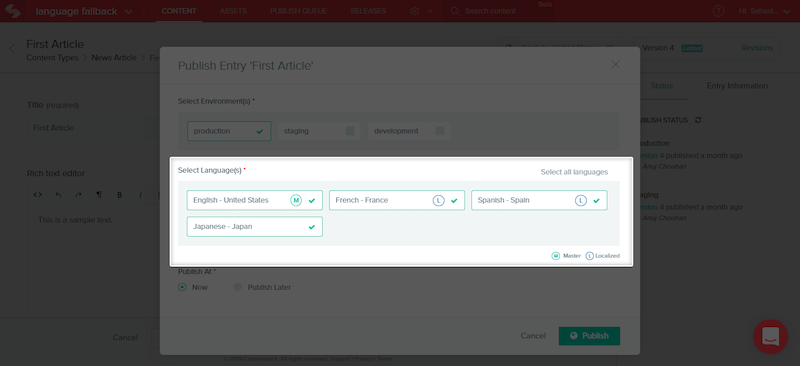Open the user profile dropdown
Image resolution: width=800 pixels, height=366 pixels.
pyautogui.click(x=765, y=11)
